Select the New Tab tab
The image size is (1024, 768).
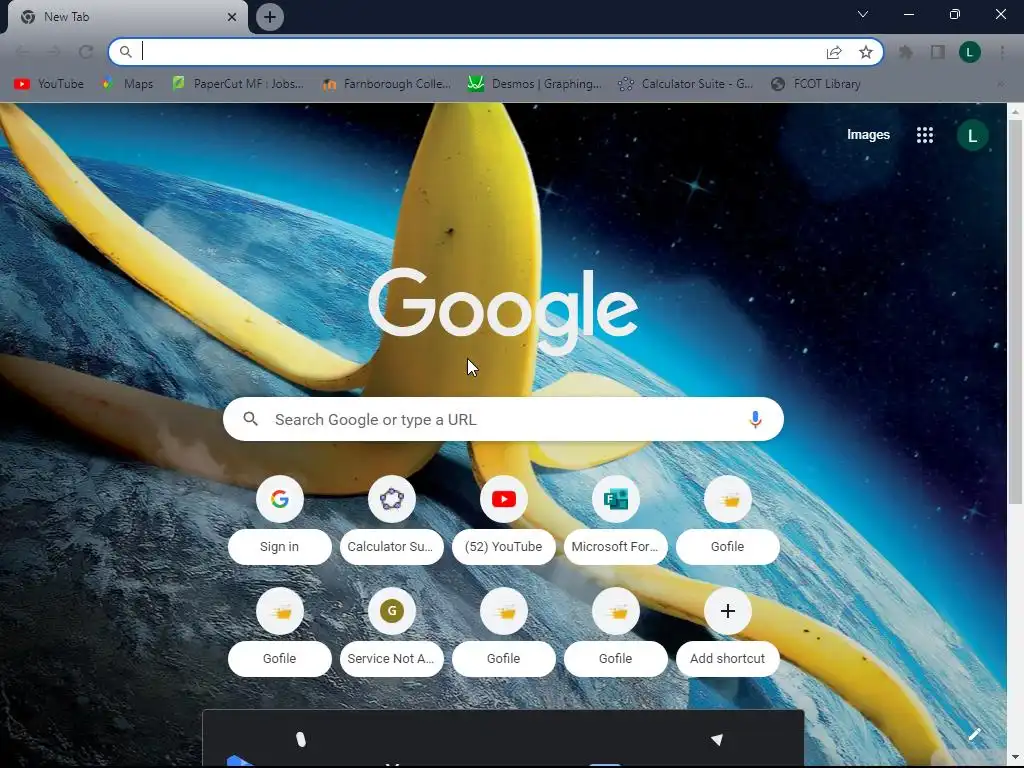127,17
